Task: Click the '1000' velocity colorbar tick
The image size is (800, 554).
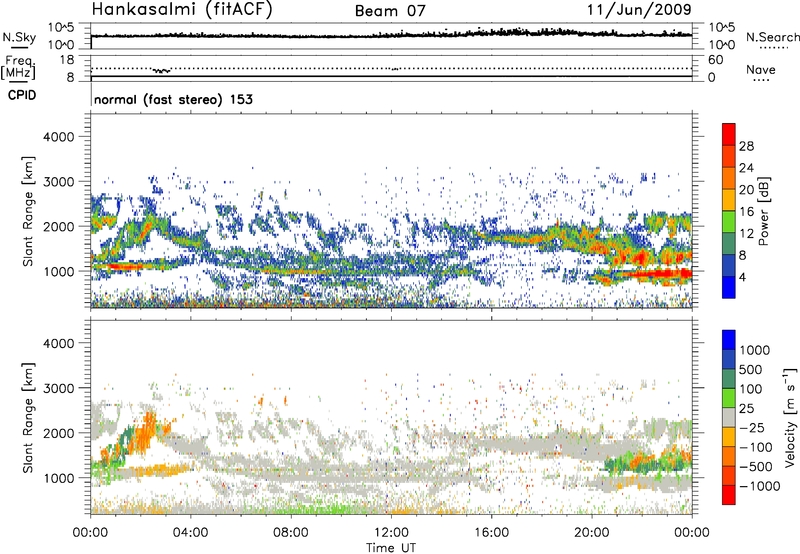Action: (x=755, y=350)
